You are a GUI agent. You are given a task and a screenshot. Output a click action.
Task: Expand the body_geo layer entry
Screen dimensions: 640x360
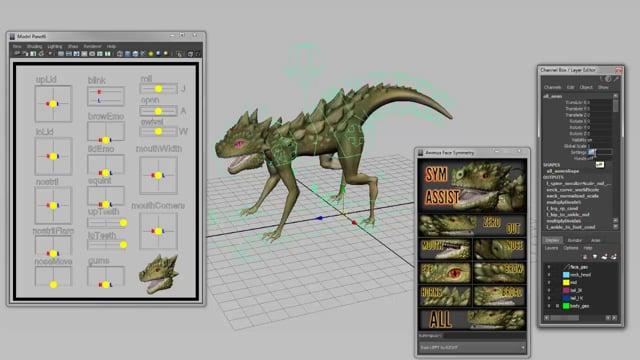point(557,306)
